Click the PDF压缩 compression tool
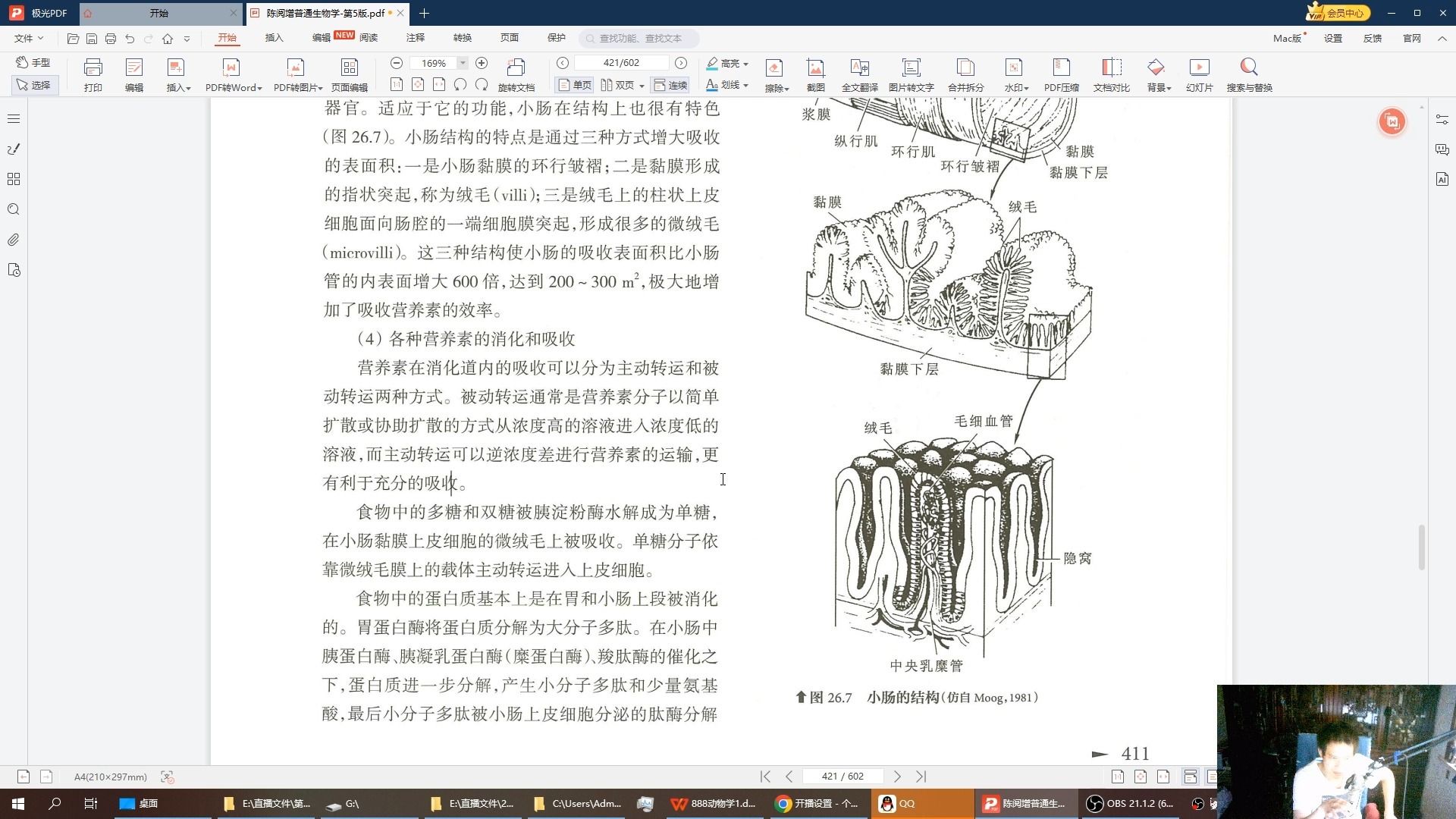This screenshot has height=819, width=1456. [x=1062, y=74]
